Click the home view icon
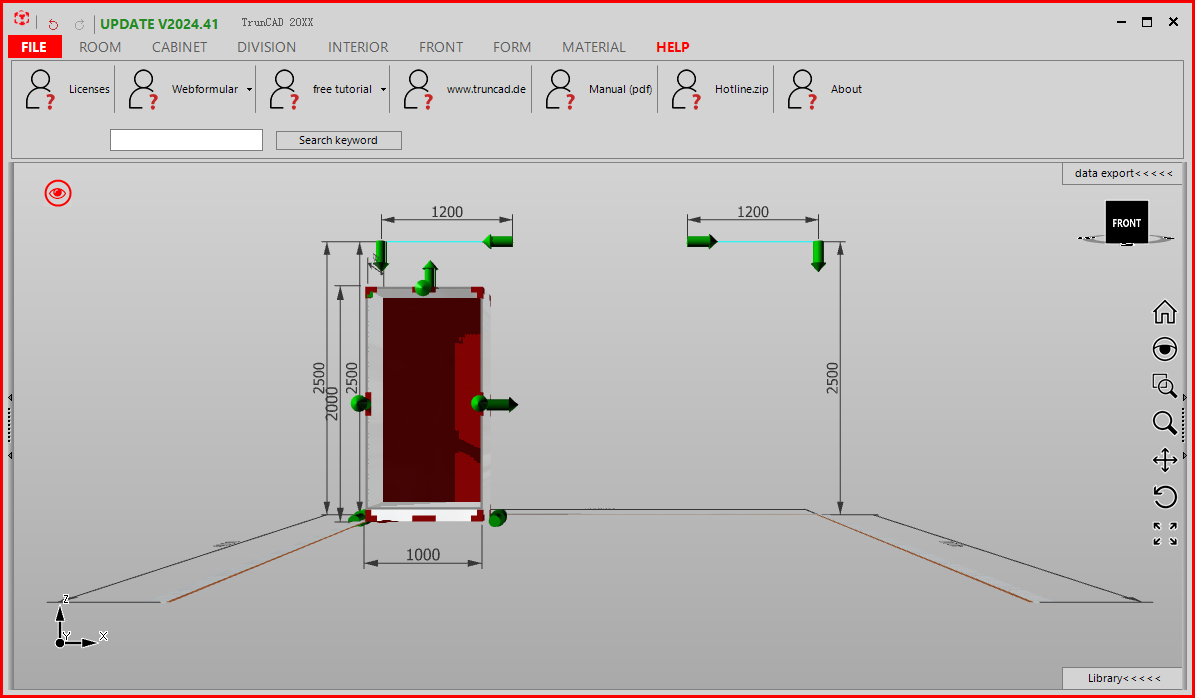Screen dimensions: 1195x698 [x=1164, y=312]
